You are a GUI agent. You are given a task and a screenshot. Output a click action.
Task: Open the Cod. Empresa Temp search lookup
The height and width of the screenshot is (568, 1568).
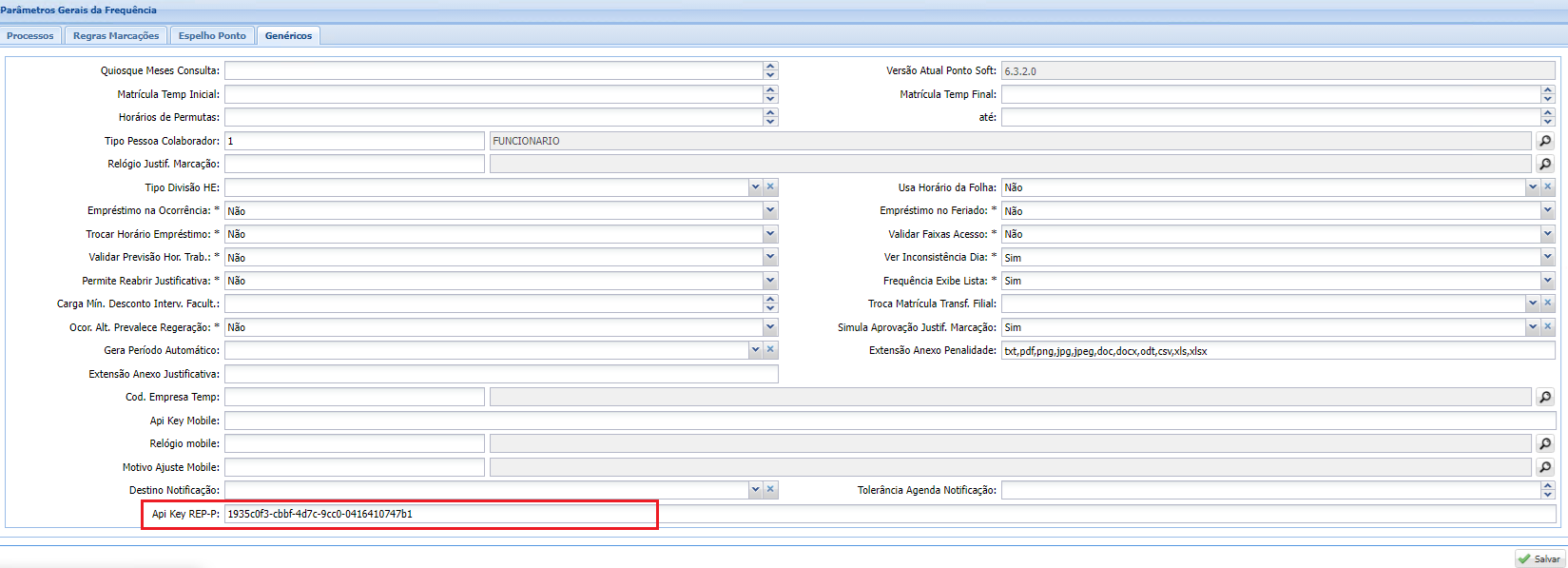(x=1545, y=397)
